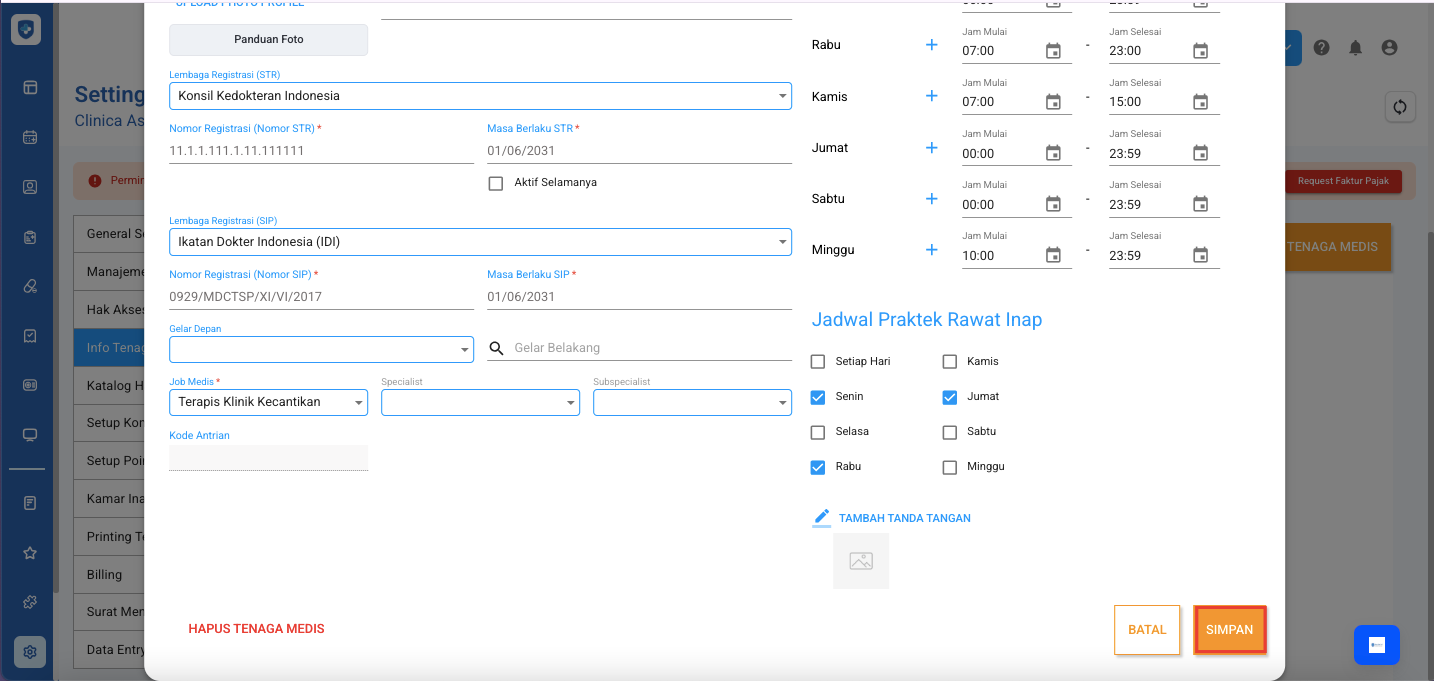Click the plus icon next to Rabu
The width and height of the screenshot is (1434, 681).
[x=931, y=45]
